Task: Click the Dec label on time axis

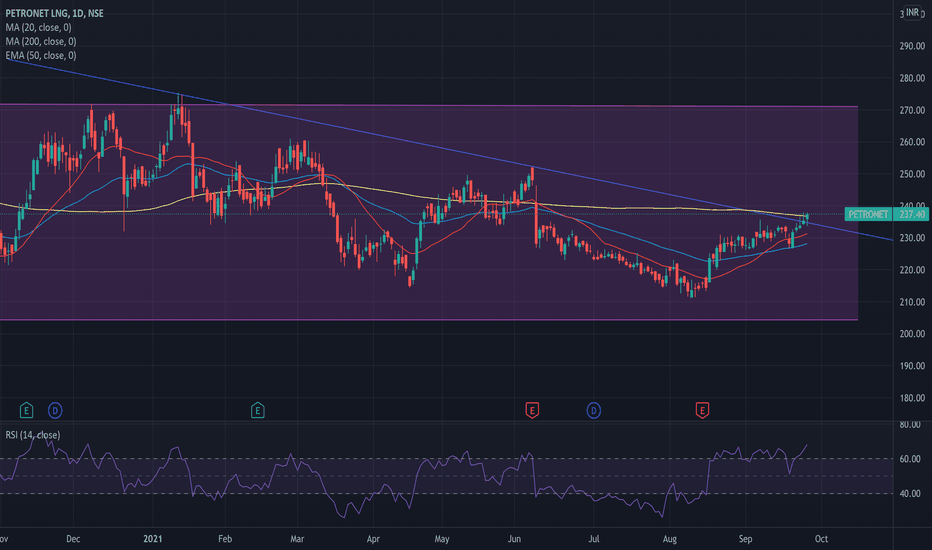Action: (73, 539)
